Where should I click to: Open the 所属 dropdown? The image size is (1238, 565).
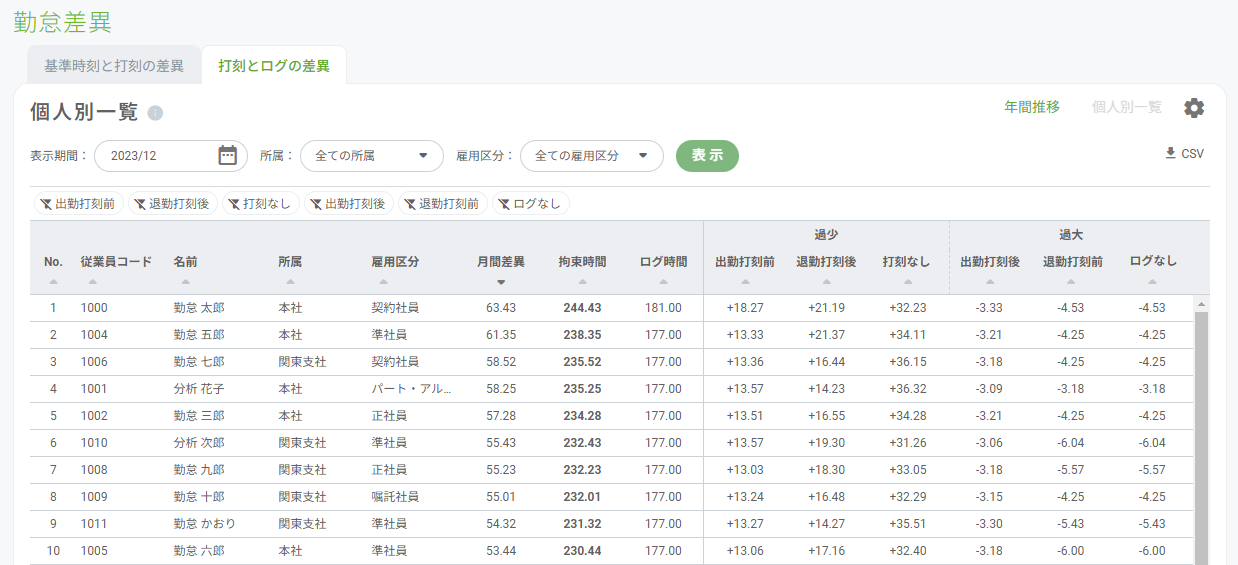click(371, 156)
